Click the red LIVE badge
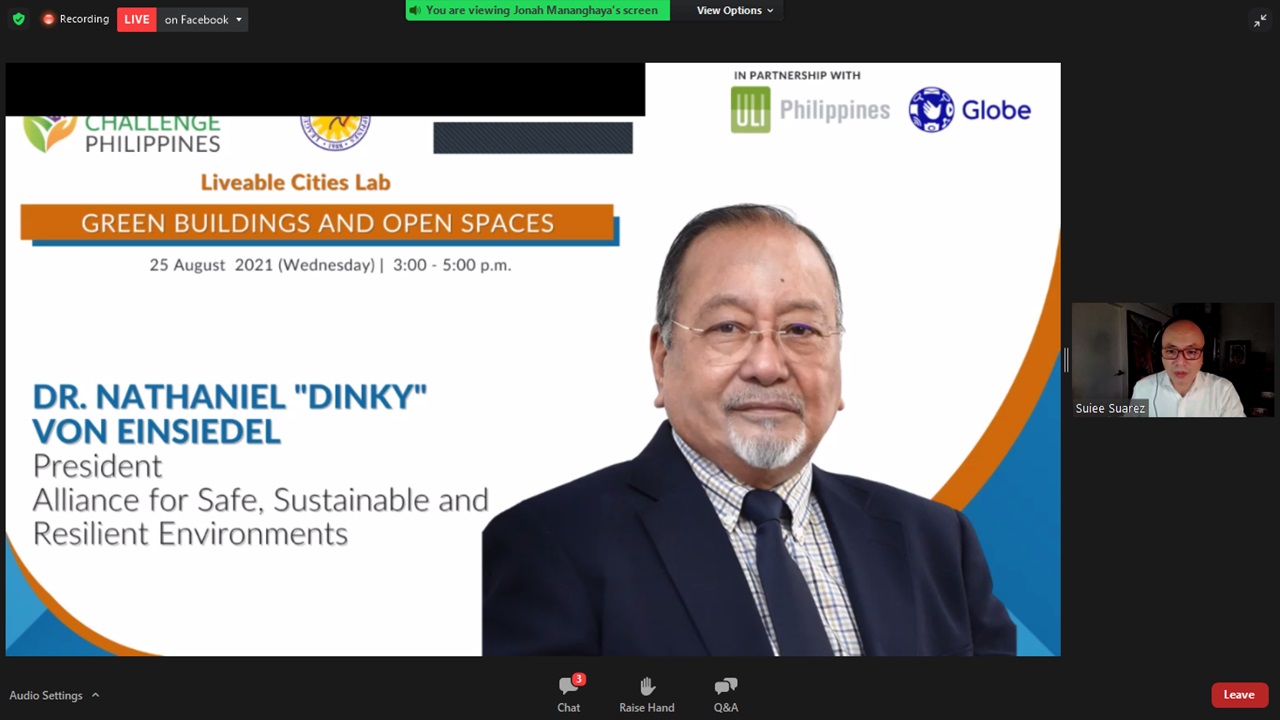This screenshot has height=720, width=1280. click(x=136, y=19)
